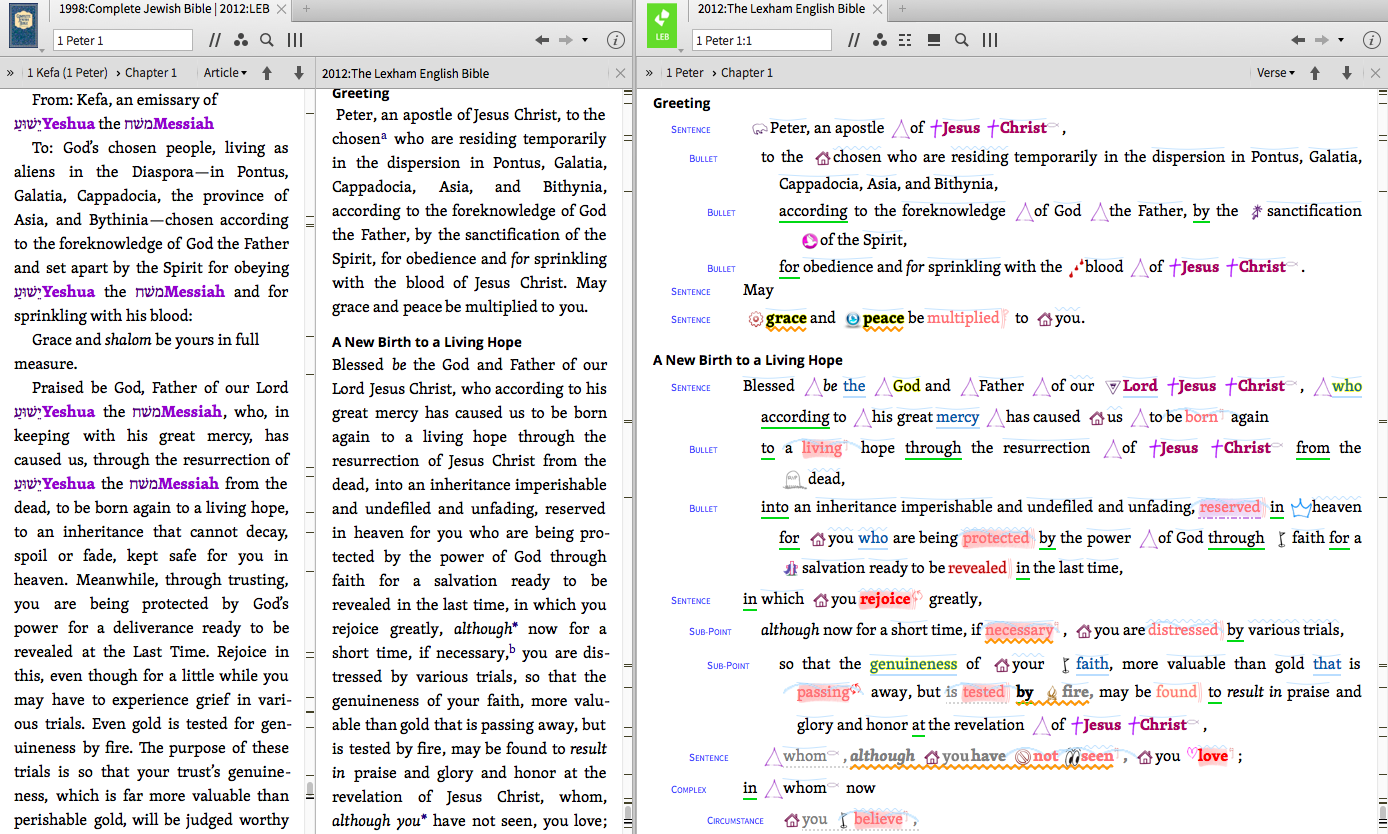Toggle the inline interlinear pane icon in LEB panel
The image size is (1388, 834).
tap(934, 40)
